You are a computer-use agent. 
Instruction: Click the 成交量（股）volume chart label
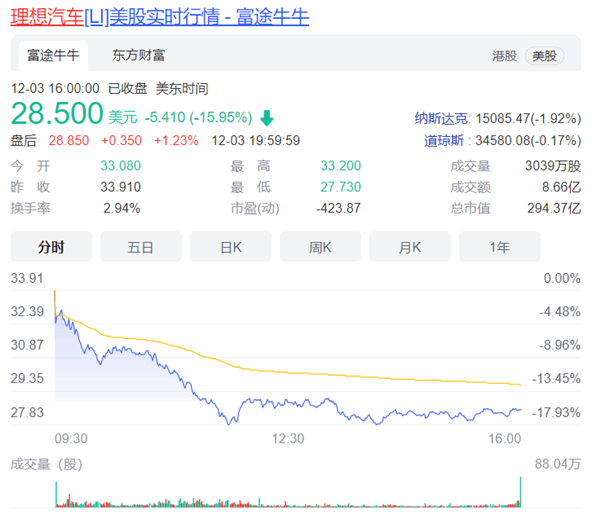tap(46, 464)
